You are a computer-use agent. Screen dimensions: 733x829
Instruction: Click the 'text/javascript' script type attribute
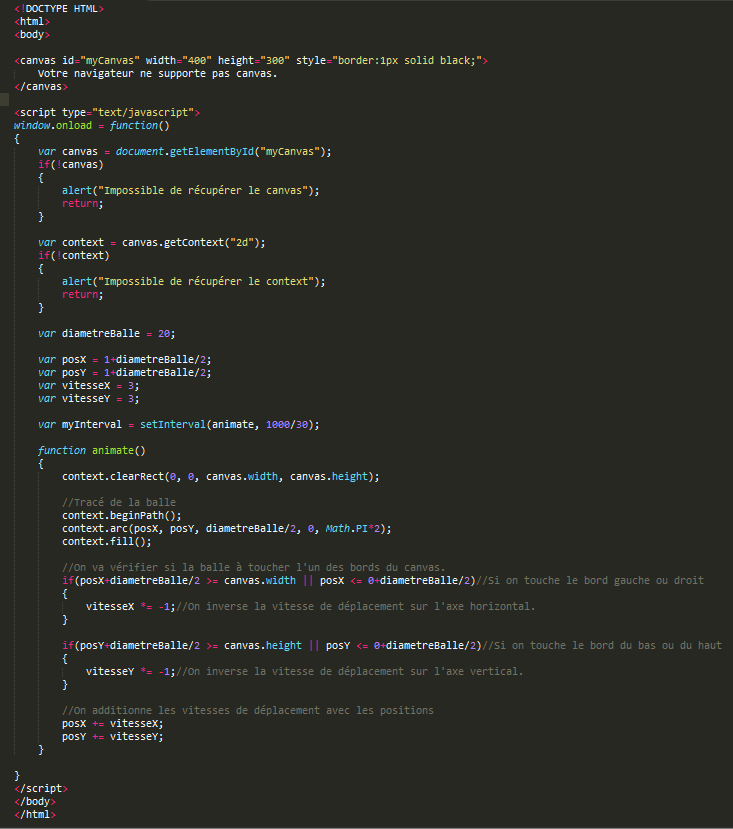coord(143,113)
